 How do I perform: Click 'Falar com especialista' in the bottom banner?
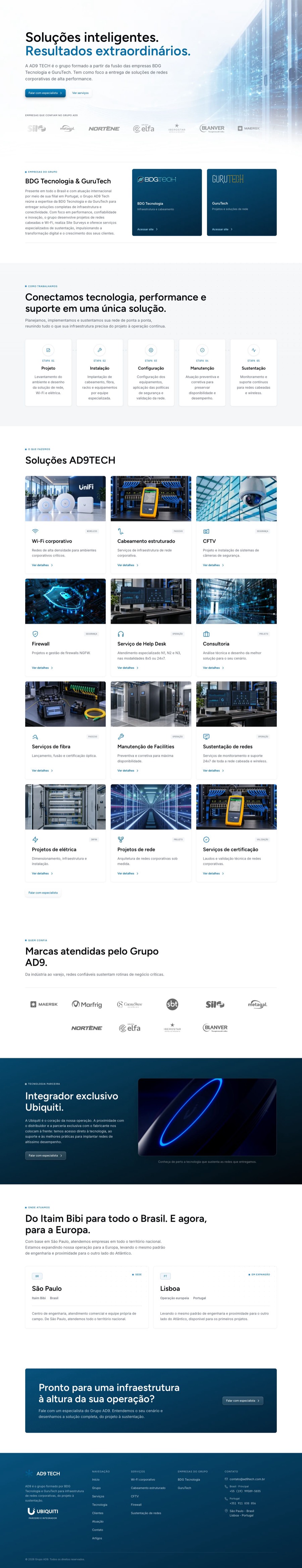click(x=243, y=1401)
